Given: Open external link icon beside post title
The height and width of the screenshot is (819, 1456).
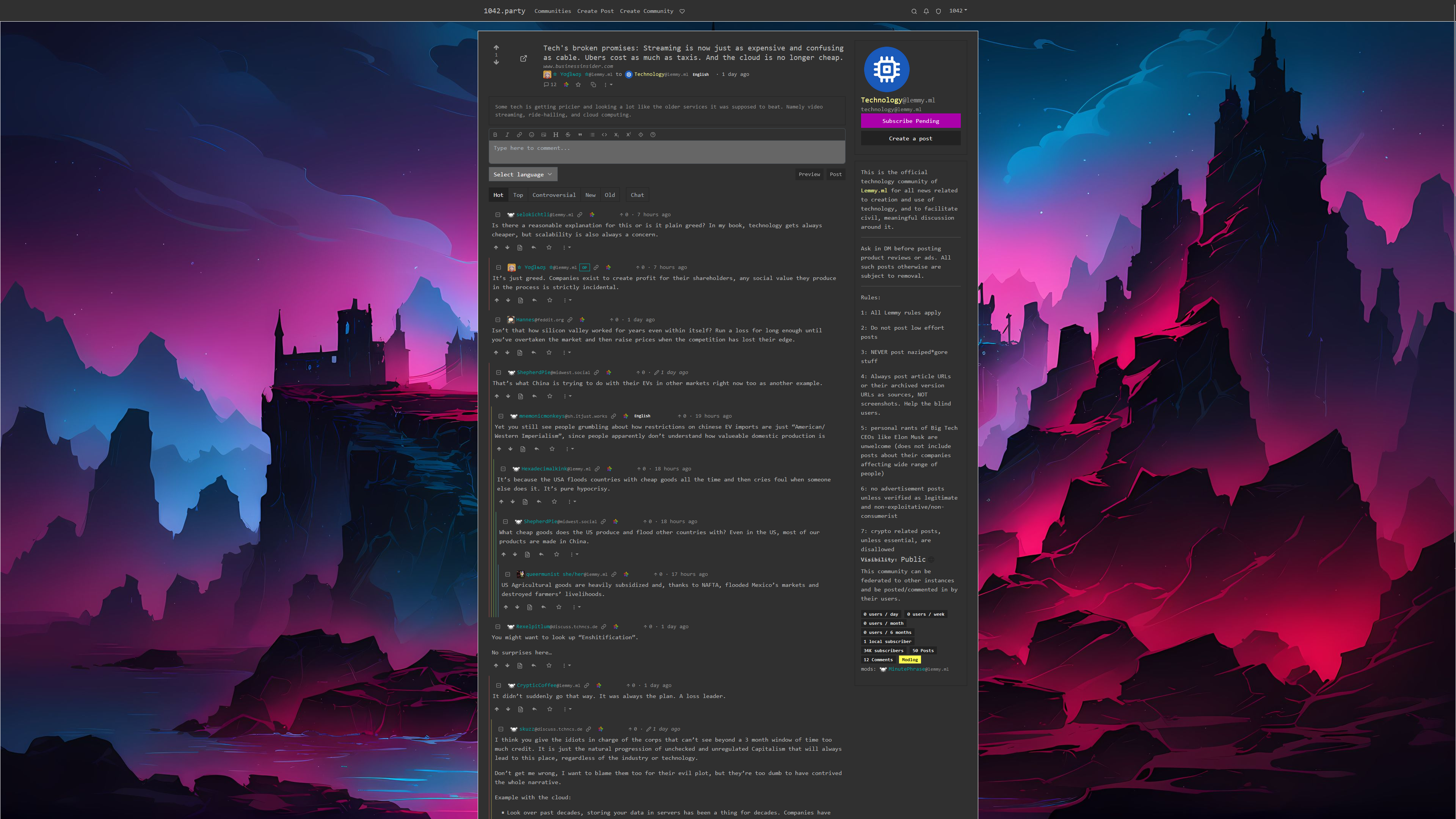Looking at the screenshot, I should pos(523,58).
